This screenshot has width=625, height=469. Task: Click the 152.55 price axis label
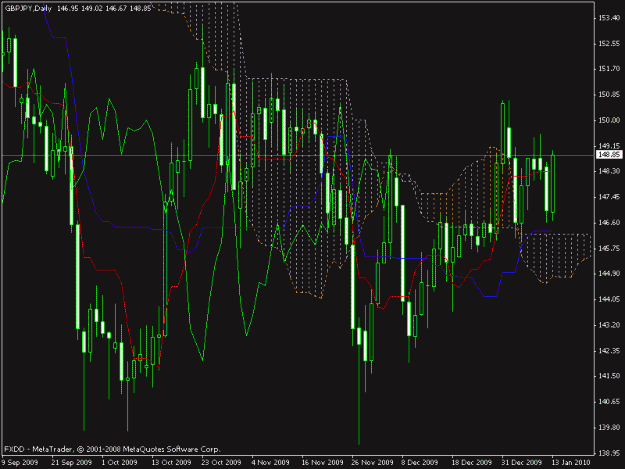pyautogui.click(x=609, y=43)
